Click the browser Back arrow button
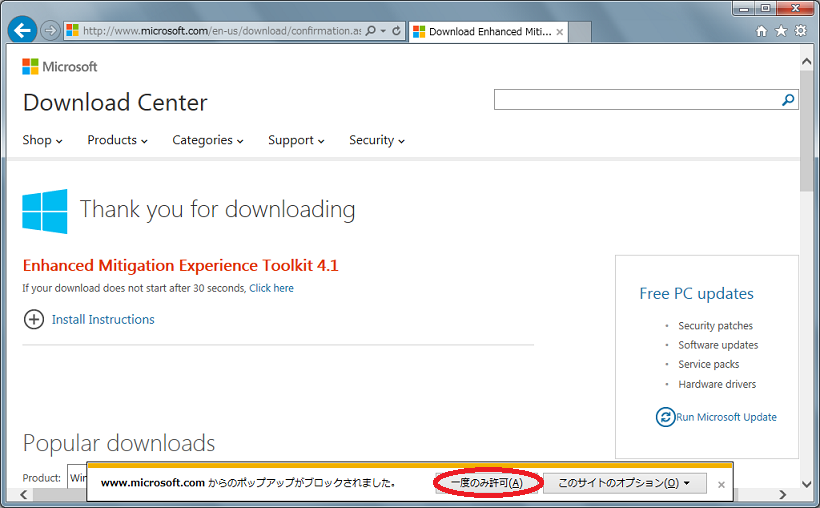 22,30
